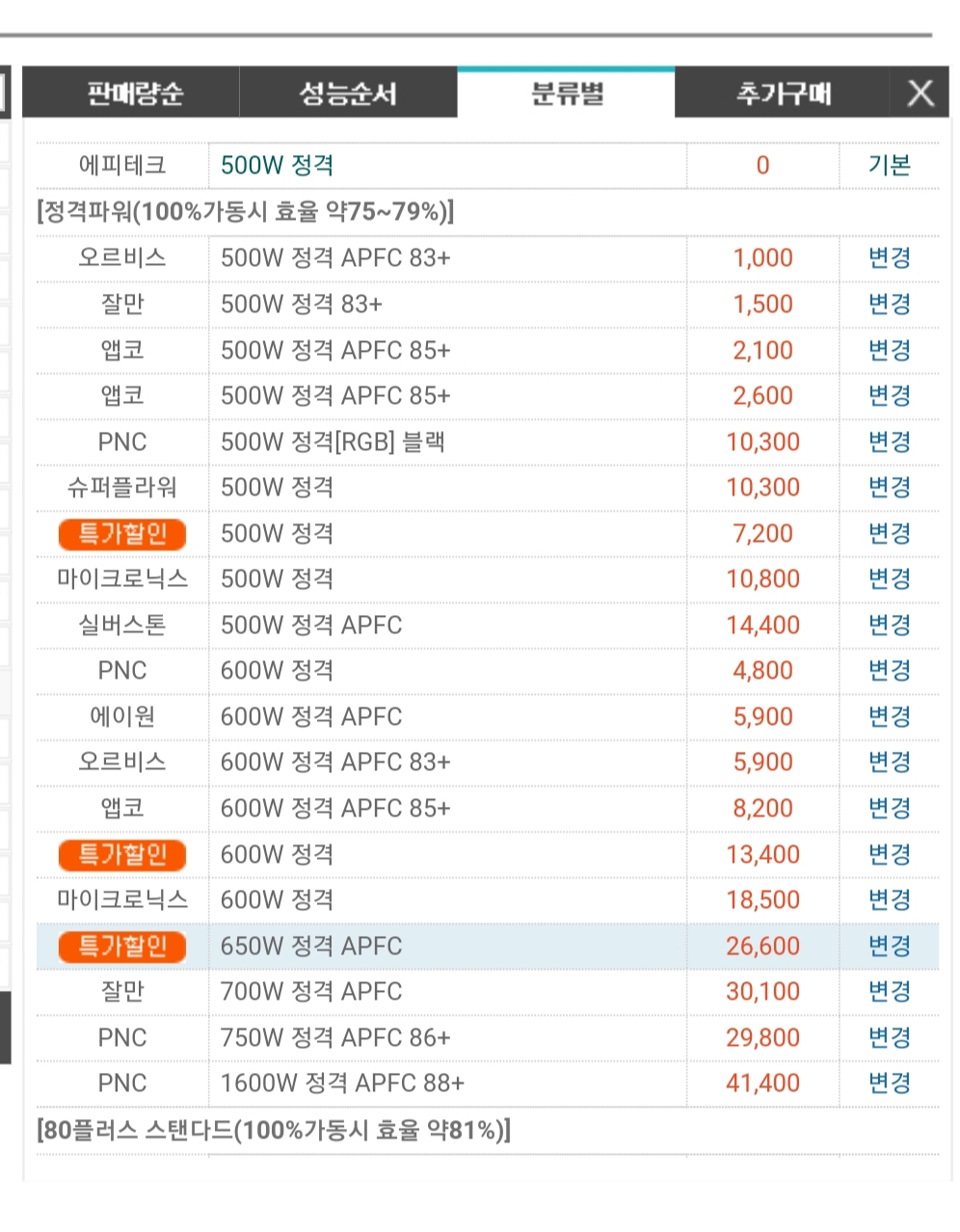Screen dimensions: 960x1232
Task: Click 특가할인 badge on 500W 정격 row
Action: point(122,534)
